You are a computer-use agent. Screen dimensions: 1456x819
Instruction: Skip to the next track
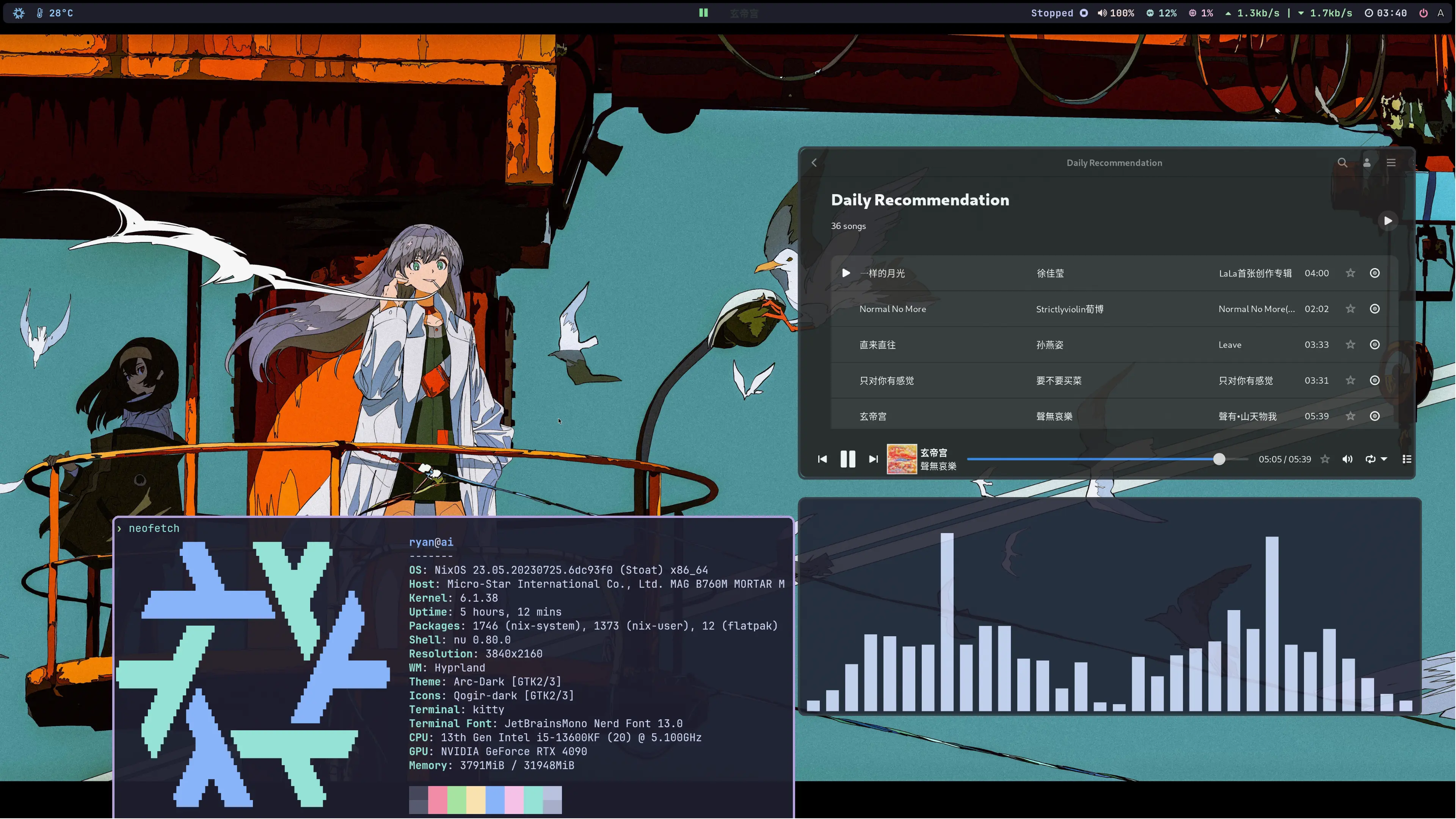pyautogui.click(x=873, y=459)
